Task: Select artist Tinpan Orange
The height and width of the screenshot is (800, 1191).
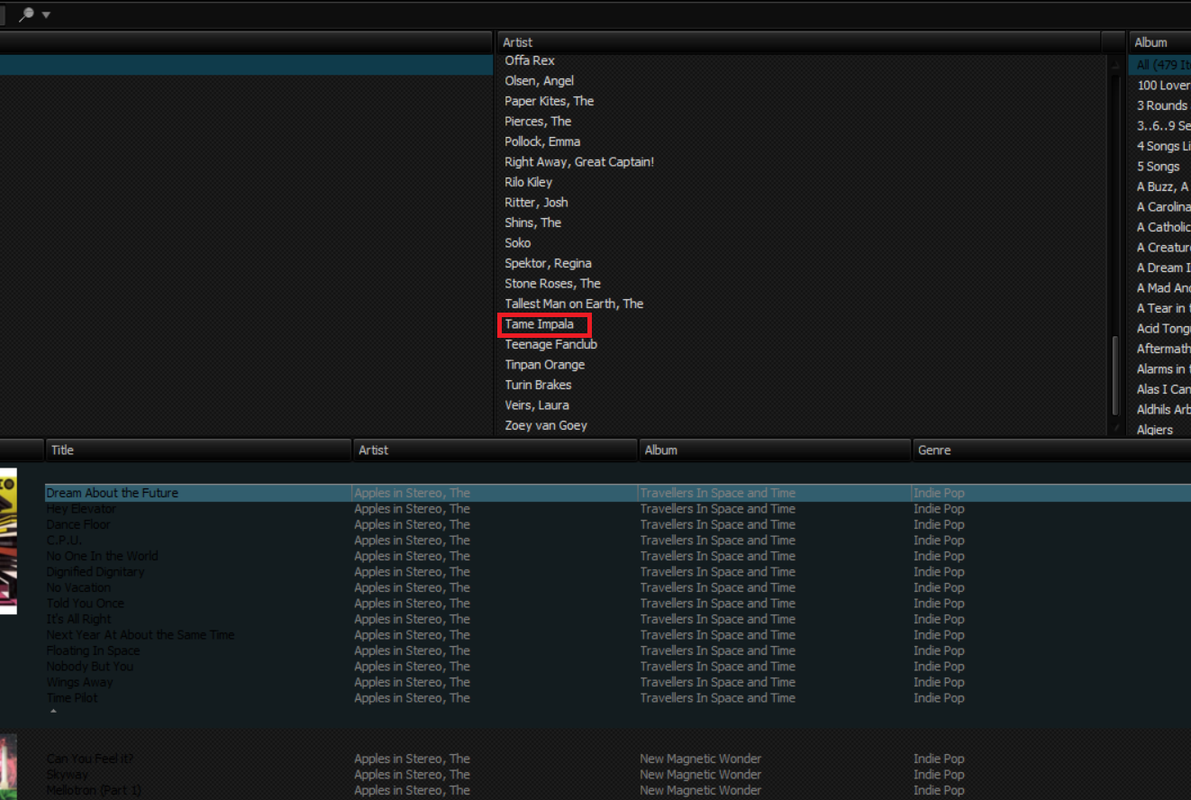Action: coord(545,365)
